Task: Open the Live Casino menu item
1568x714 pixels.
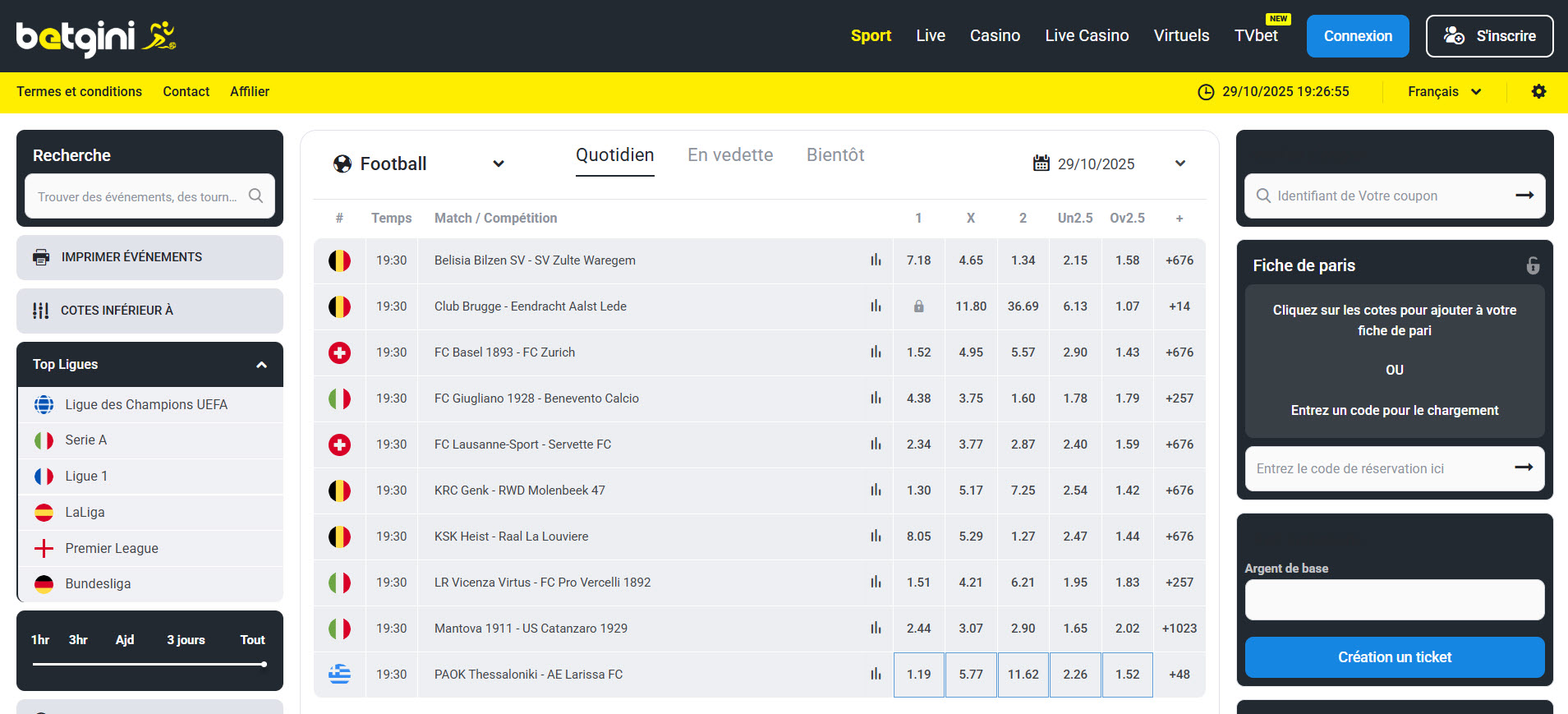Action: point(1087,35)
